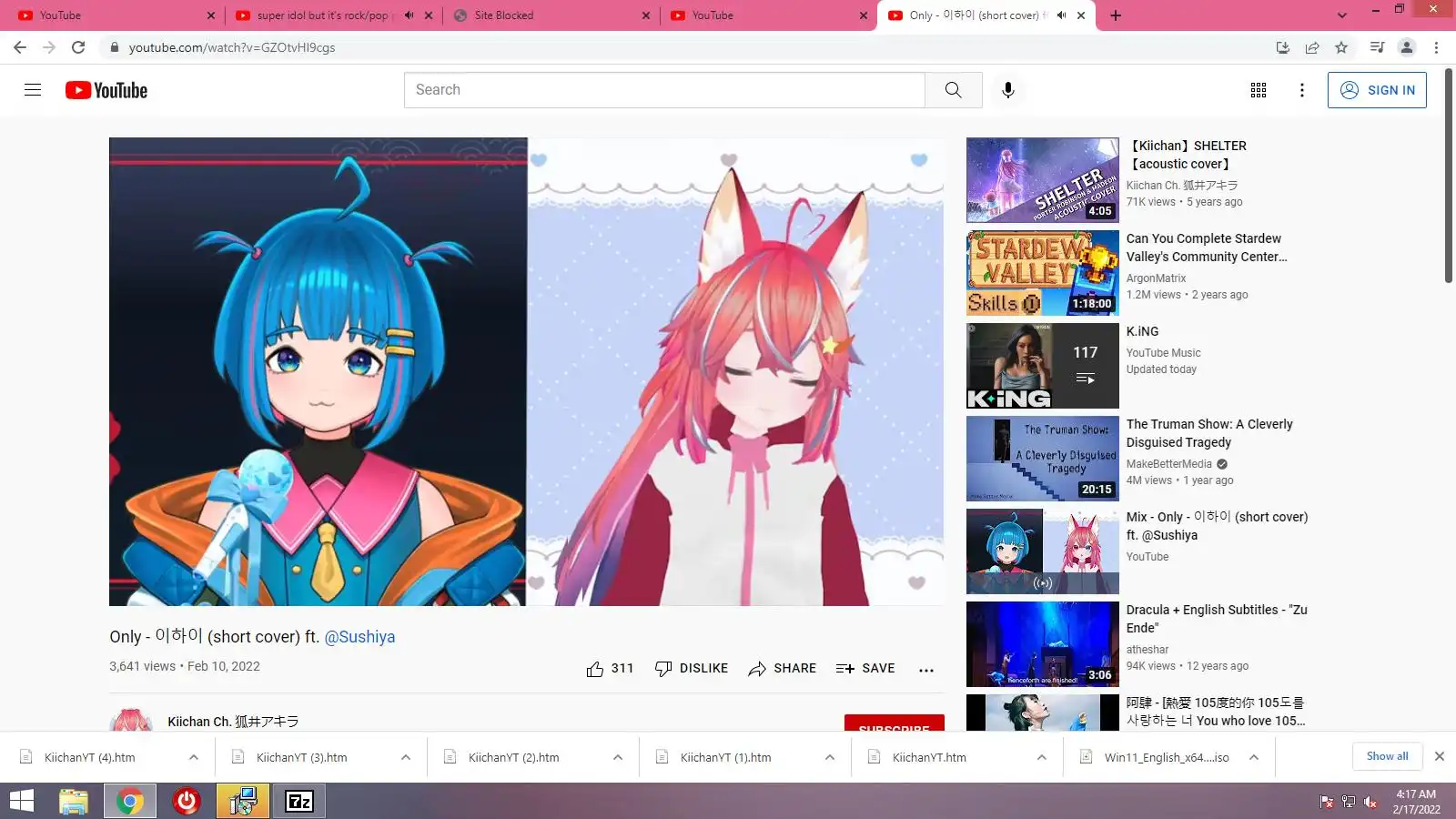Expand options for KiichanYT (1).htm download
The width and height of the screenshot is (1456, 819).
click(830, 757)
